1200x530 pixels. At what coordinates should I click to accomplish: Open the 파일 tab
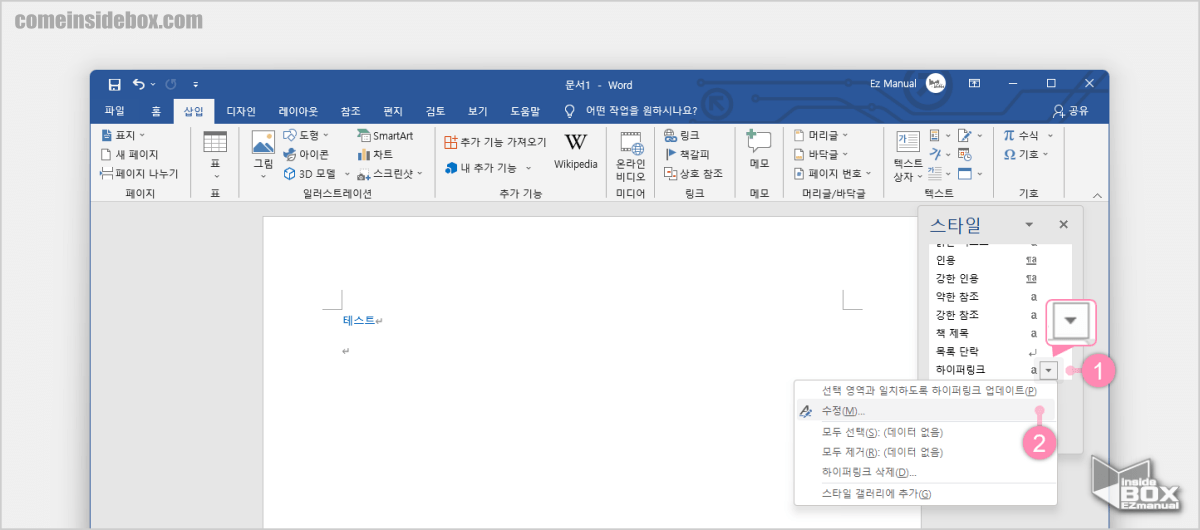(115, 111)
